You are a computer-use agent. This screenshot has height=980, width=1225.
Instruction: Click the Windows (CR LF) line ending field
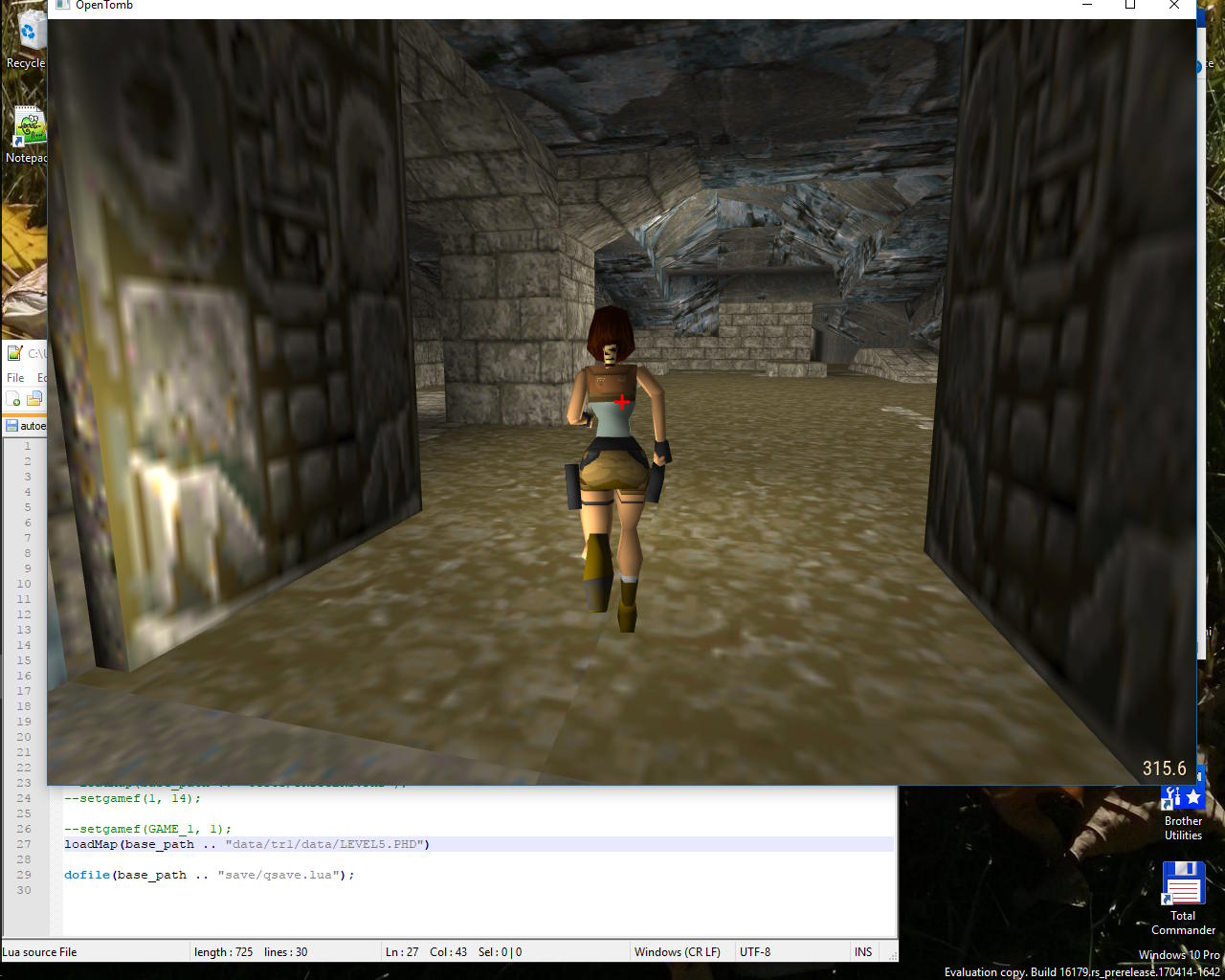tap(677, 951)
